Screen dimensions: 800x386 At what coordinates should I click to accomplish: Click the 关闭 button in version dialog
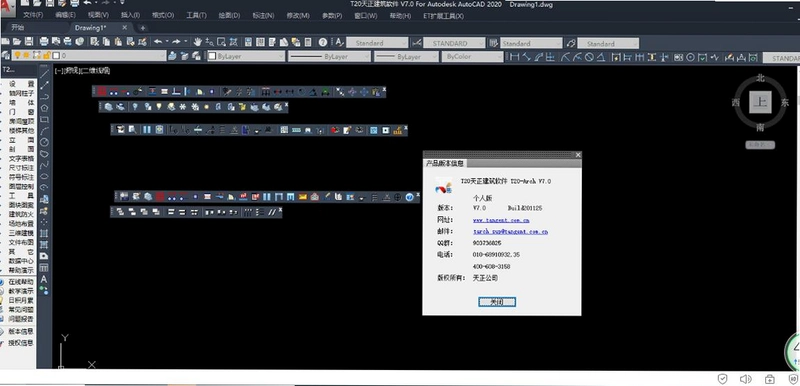(496, 302)
